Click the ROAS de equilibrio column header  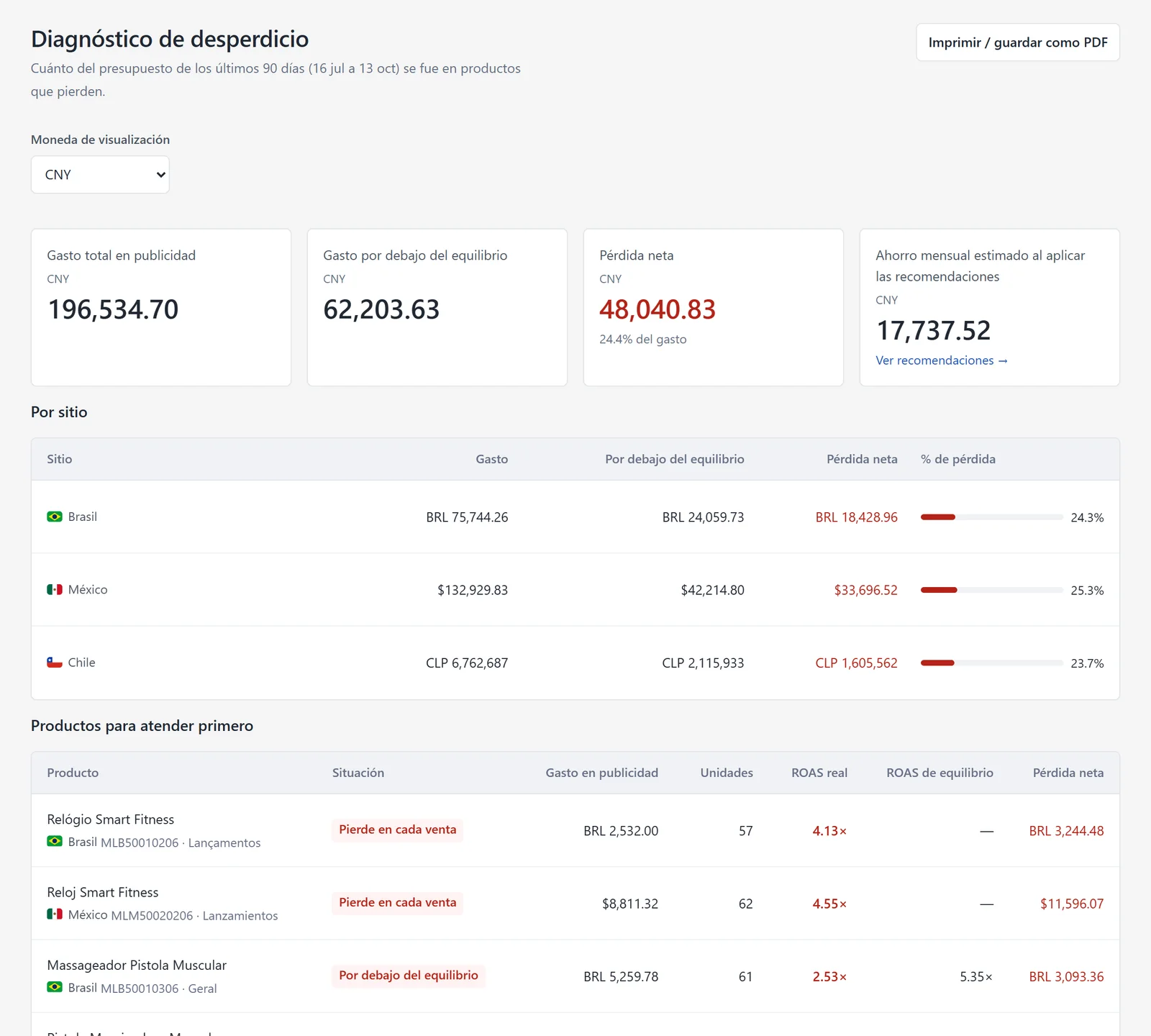[940, 773]
